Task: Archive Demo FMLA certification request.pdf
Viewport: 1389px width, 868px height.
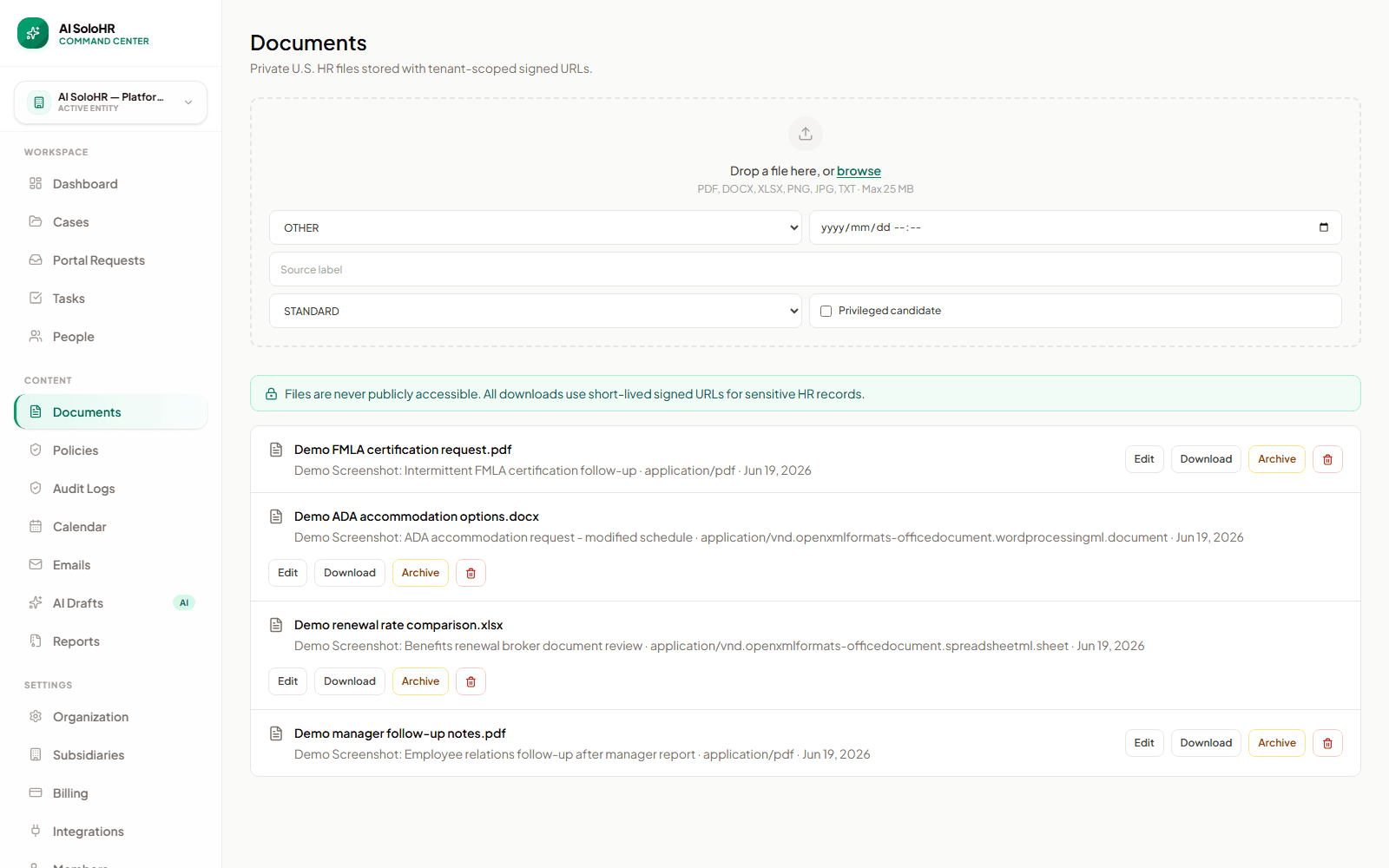Action: click(1277, 459)
